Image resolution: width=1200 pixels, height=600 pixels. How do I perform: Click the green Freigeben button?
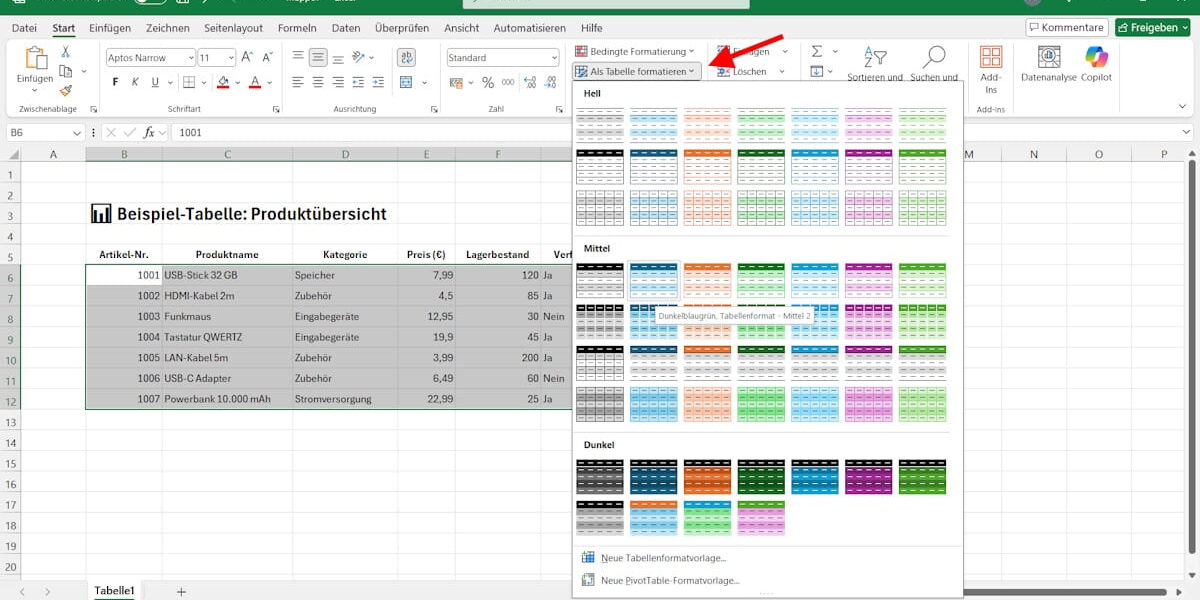1151,28
